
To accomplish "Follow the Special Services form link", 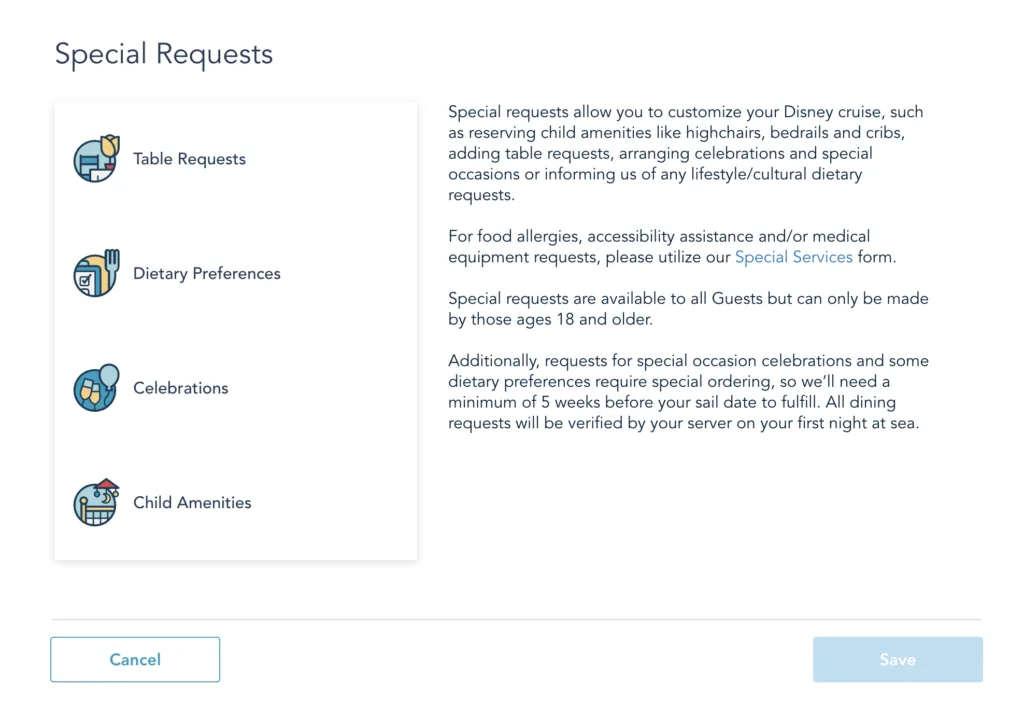I will click(793, 257).
